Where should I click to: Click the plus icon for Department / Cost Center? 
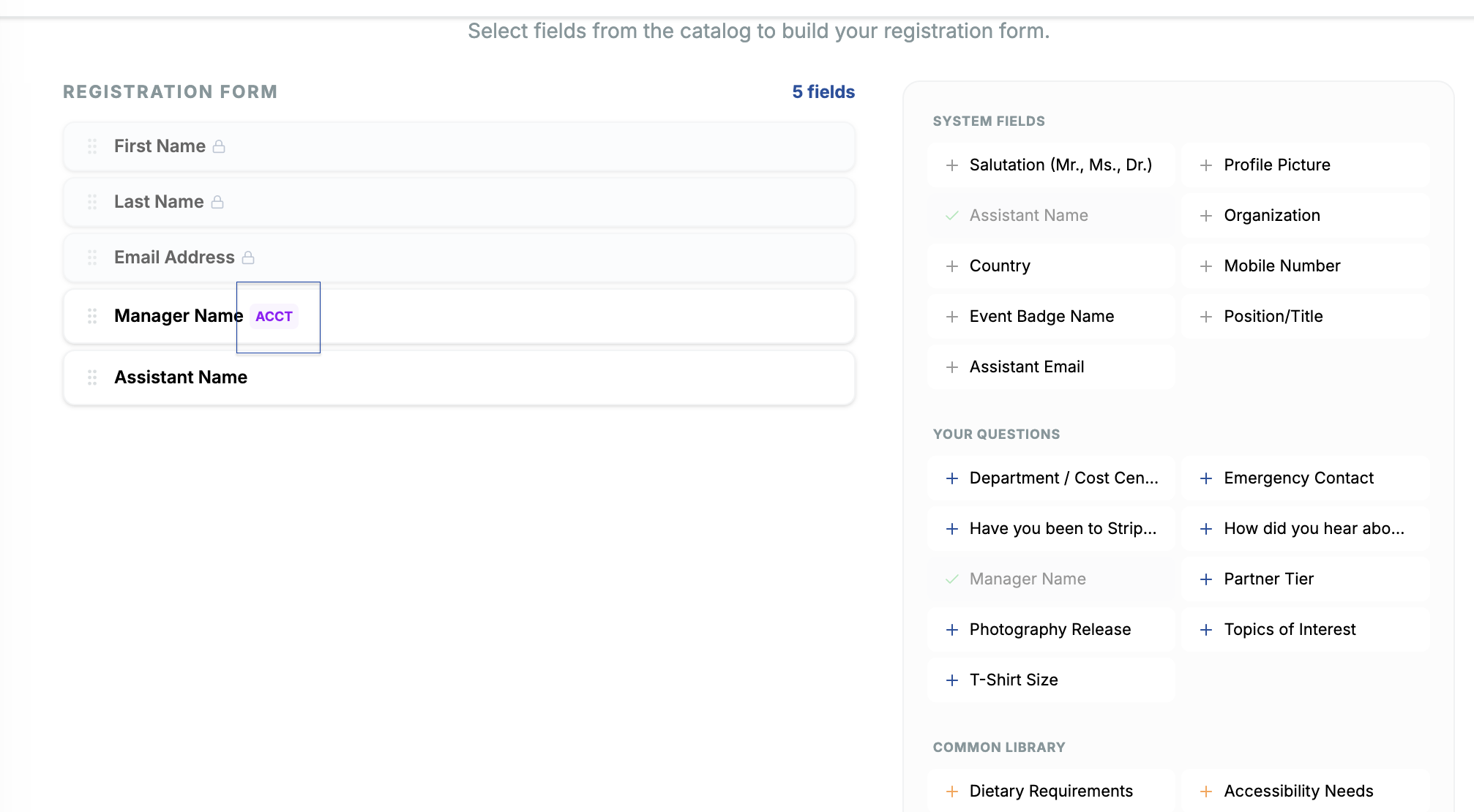[x=952, y=478]
